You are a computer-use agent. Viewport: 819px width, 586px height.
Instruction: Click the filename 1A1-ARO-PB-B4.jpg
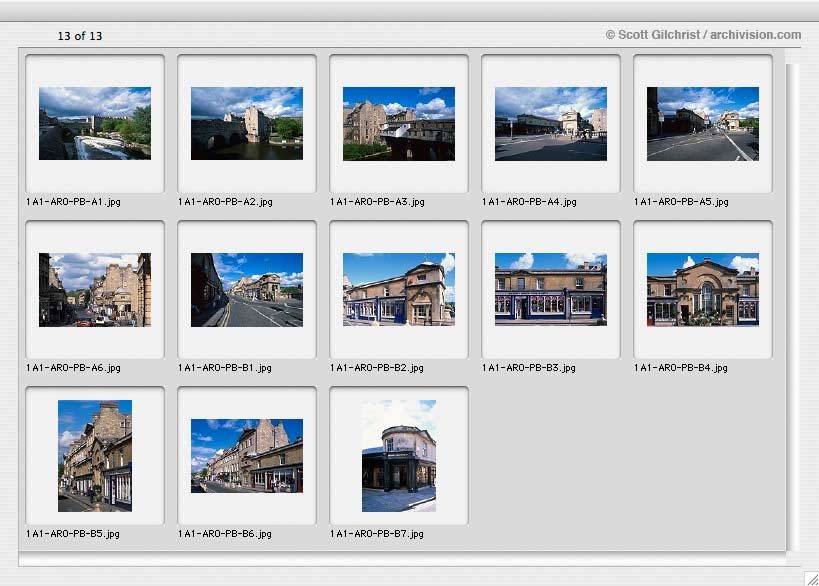tap(681, 368)
